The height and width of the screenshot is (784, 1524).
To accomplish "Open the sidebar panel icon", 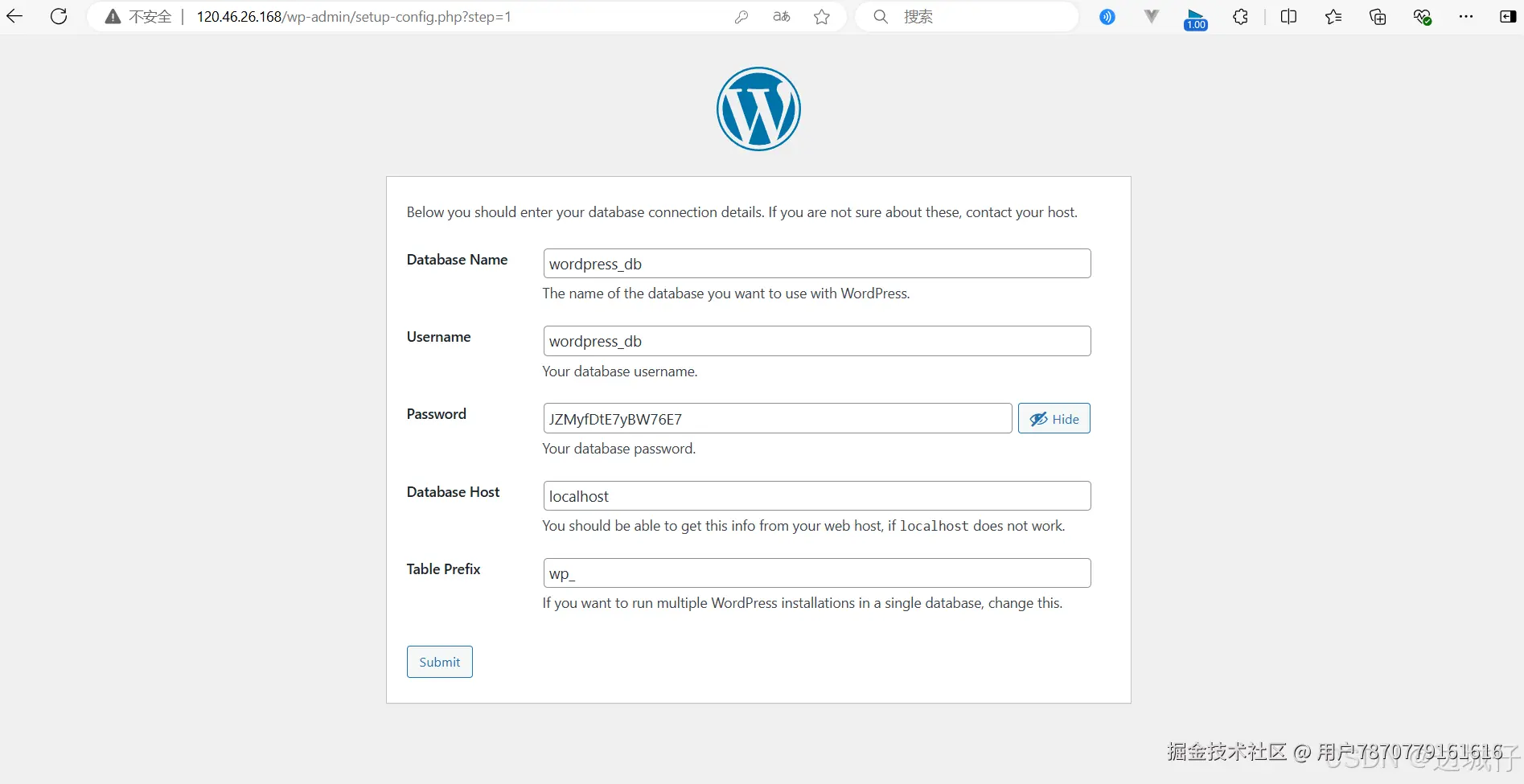I will (1508, 17).
